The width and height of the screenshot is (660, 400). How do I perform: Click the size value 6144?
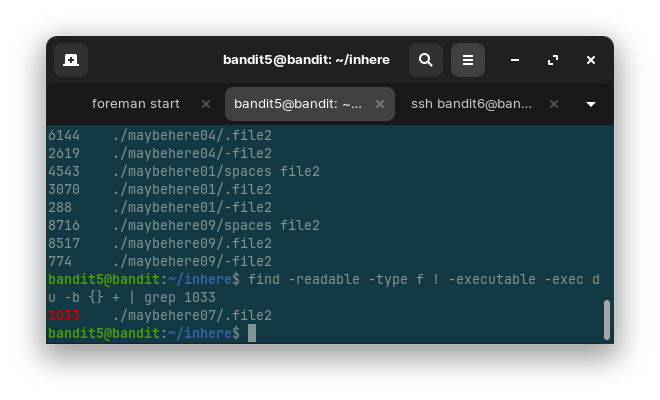click(64, 136)
